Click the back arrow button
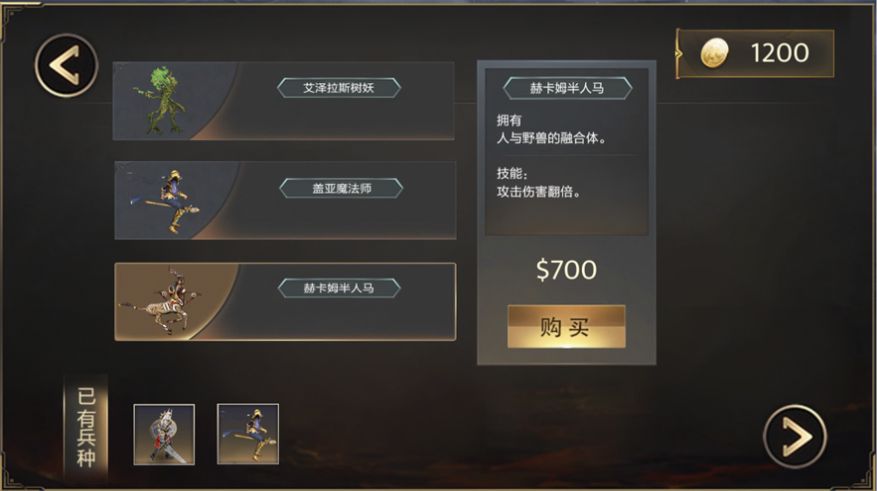The image size is (877, 491). pyautogui.click(x=66, y=65)
